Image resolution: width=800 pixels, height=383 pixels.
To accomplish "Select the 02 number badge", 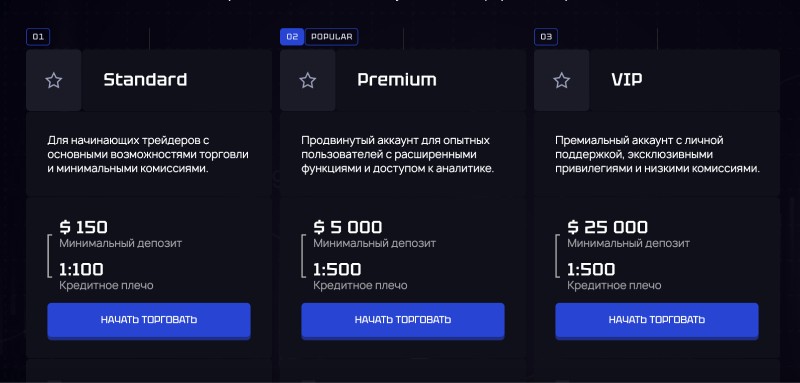I will pyautogui.click(x=292, y=37).
